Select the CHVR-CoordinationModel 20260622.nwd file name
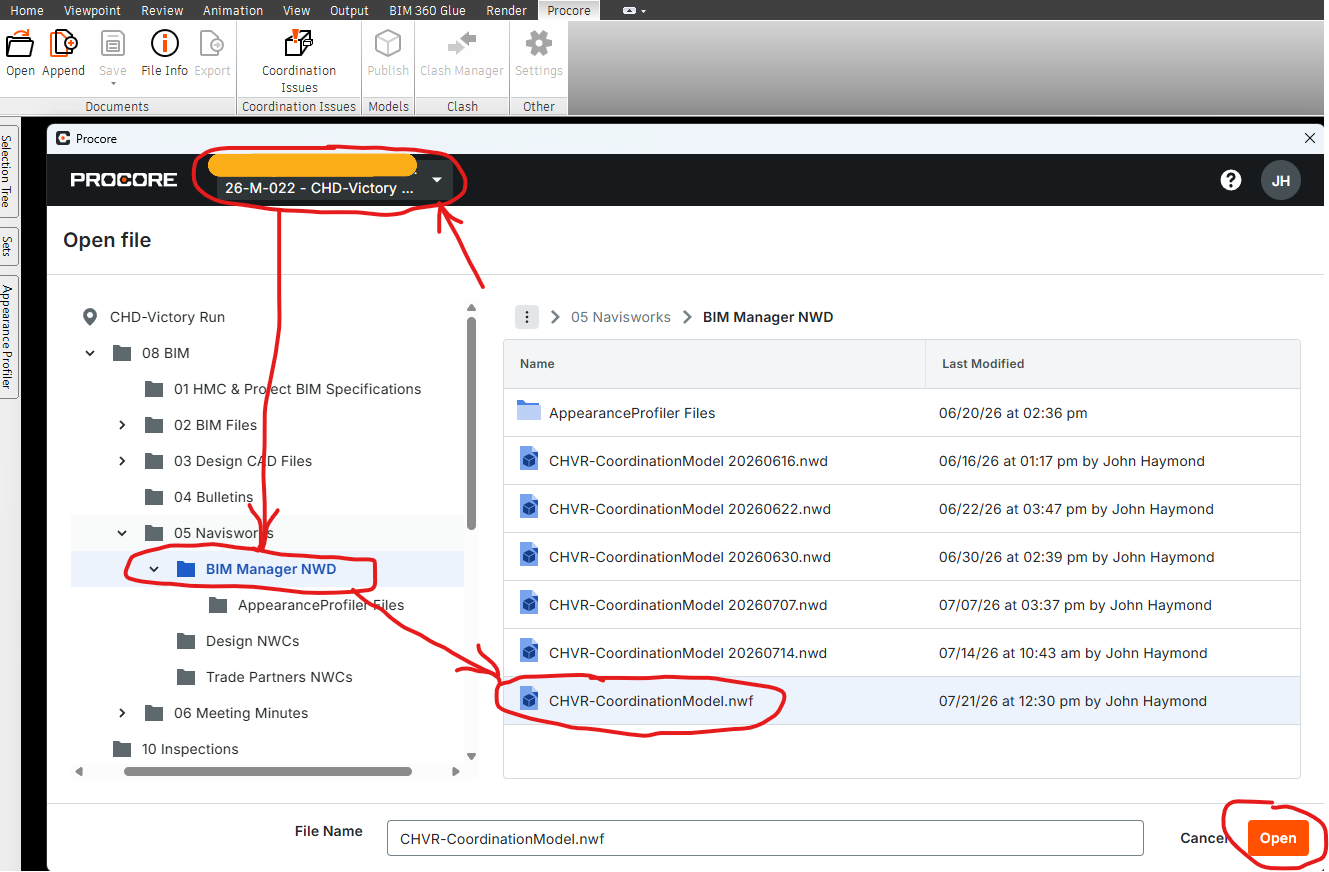 688,509
